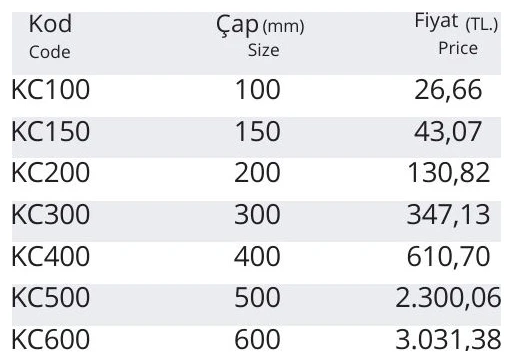
Task: Select the KC100 code cell
Action: click(x=51, y=89)
